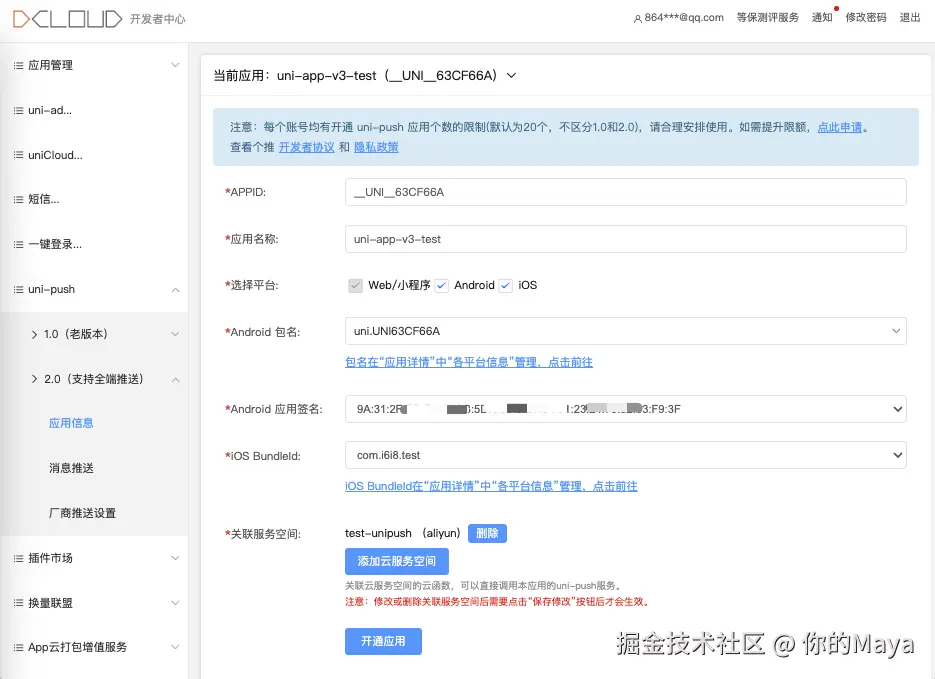Screen dimensions: 935x679
Task: Open 应用信息 menu item
Action: 71,423
